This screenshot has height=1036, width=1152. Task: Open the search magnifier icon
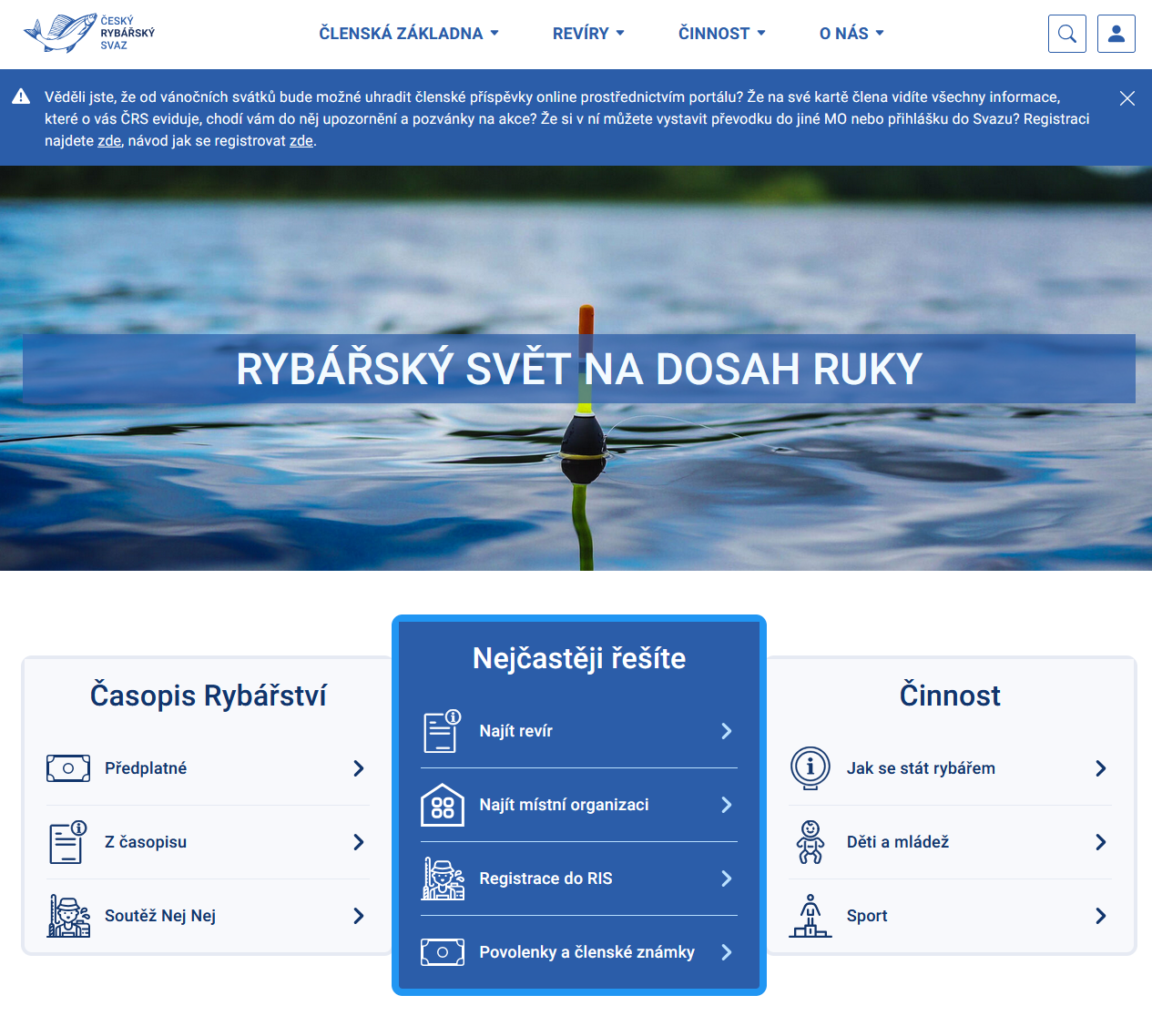pos(1066,34)
